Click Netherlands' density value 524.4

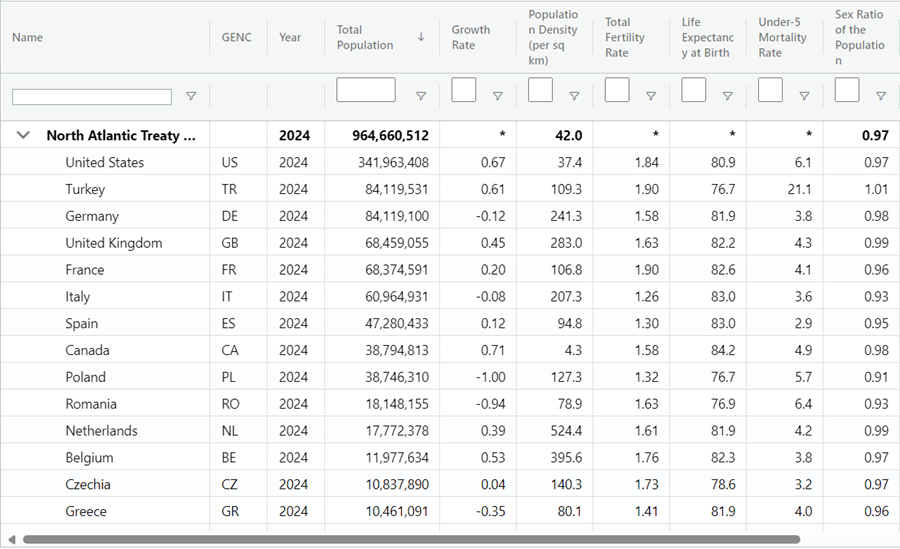click(566, 431)
